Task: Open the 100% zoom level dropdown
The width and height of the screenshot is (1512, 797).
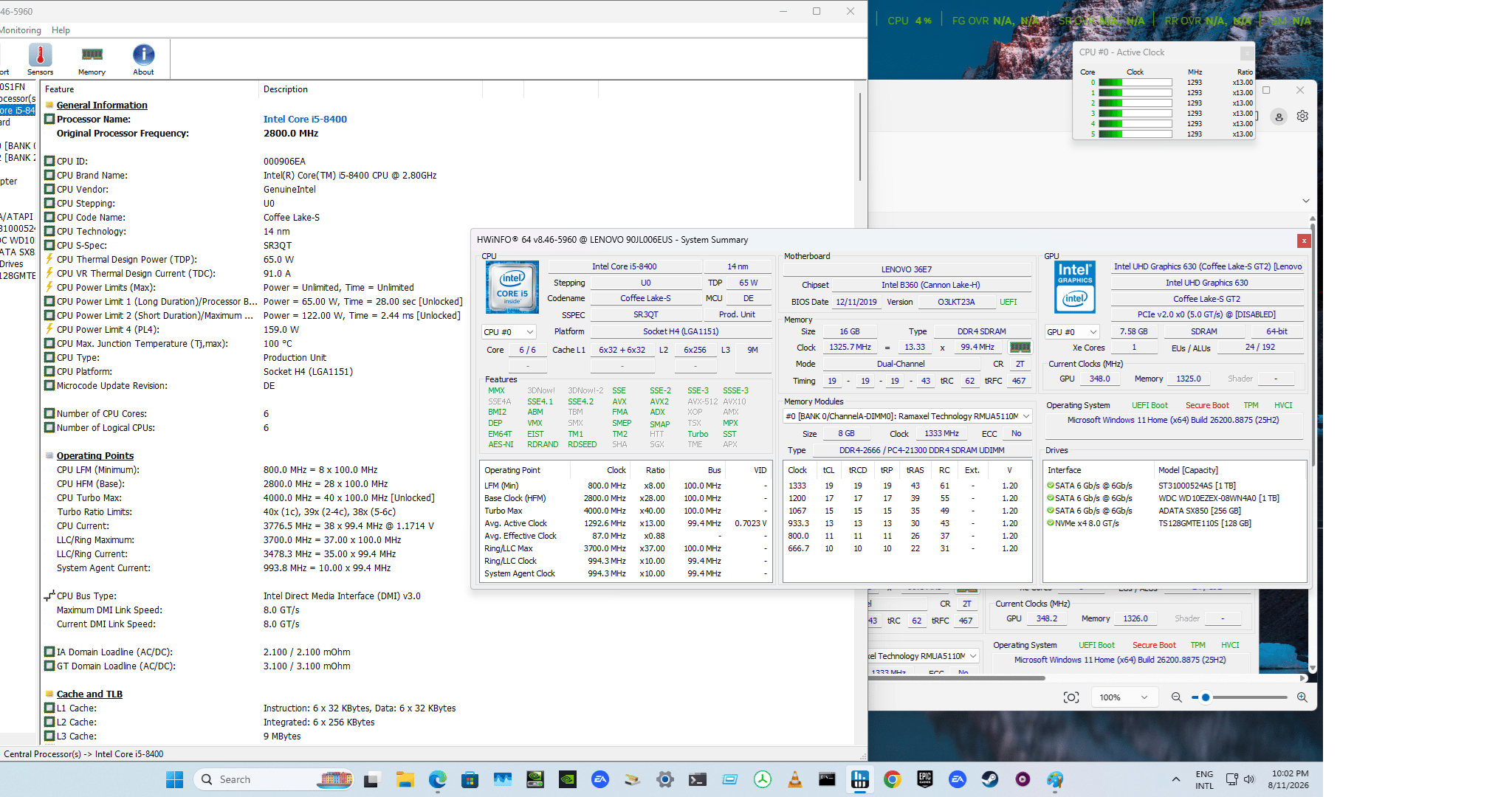Action: [1124, 697]
